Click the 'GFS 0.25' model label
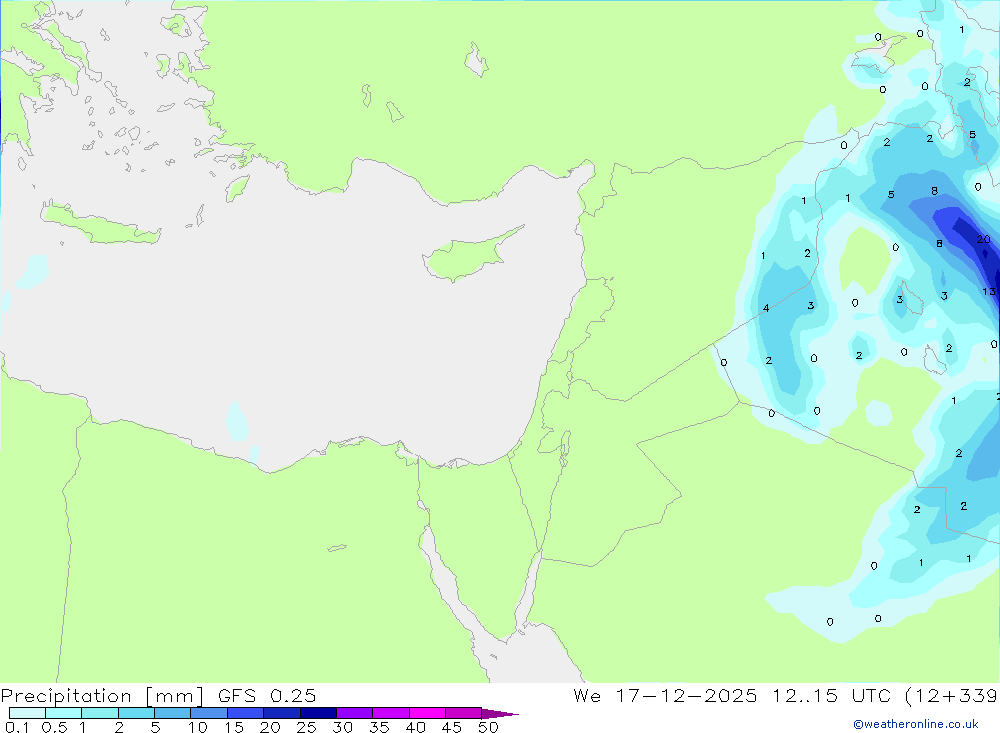 pyautogui.click(x=267, y=695)
